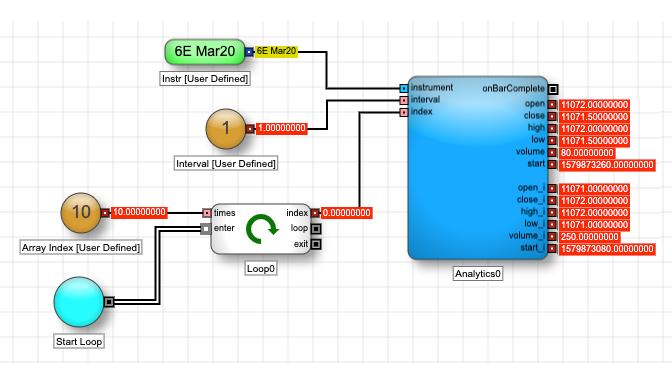Click the blue instrument input port on Analytics0
This screenshot has height=381, width=672.
(404, 88)
